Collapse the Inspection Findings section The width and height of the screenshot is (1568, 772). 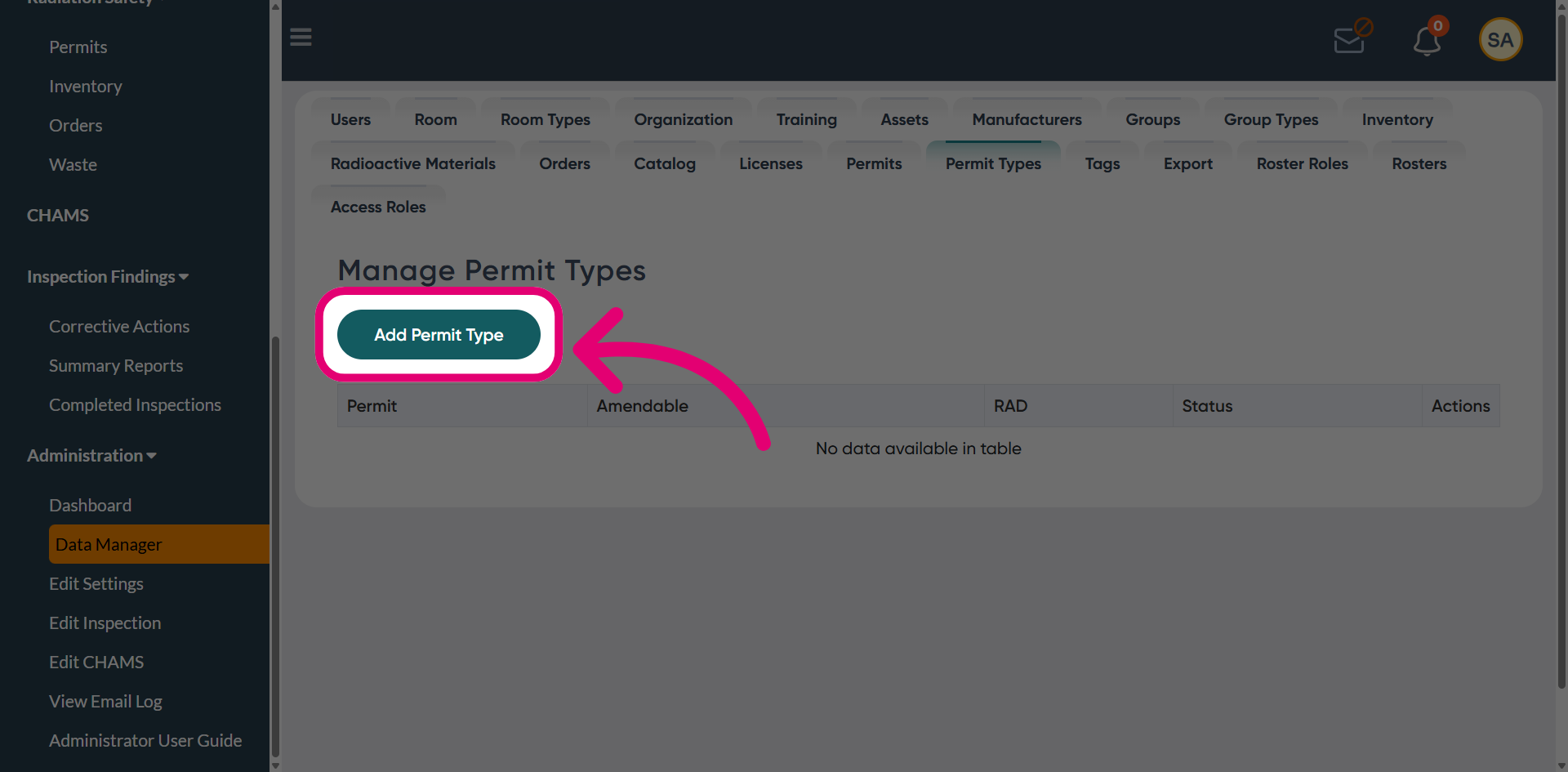pos(108,277)
